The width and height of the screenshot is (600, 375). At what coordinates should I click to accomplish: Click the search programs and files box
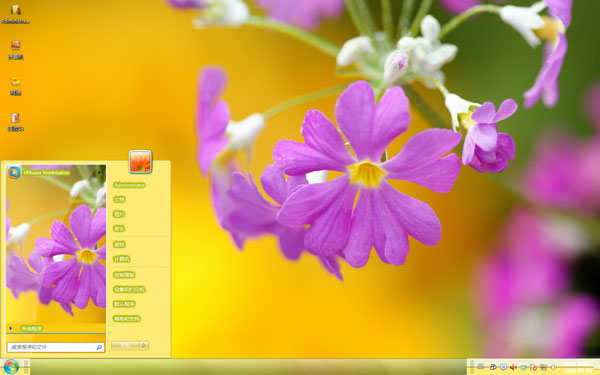pyautogui.click(x=55, y=347)
